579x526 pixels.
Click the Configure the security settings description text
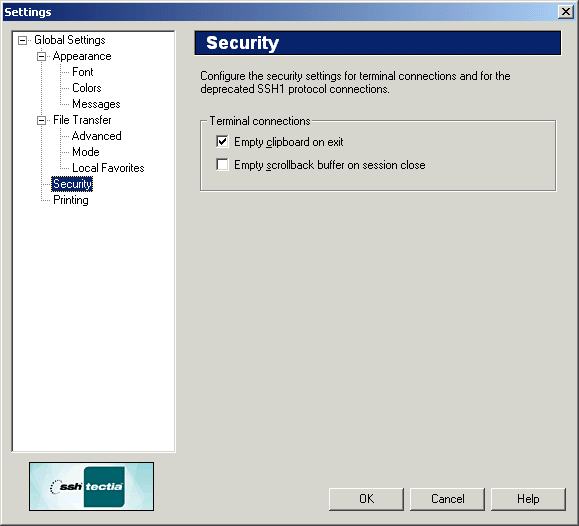click(x=355, y=82)
